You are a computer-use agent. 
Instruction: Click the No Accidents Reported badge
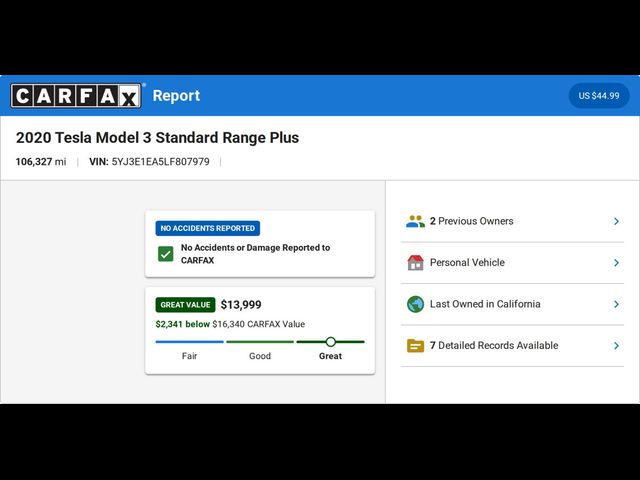click(x=208, y=228)
